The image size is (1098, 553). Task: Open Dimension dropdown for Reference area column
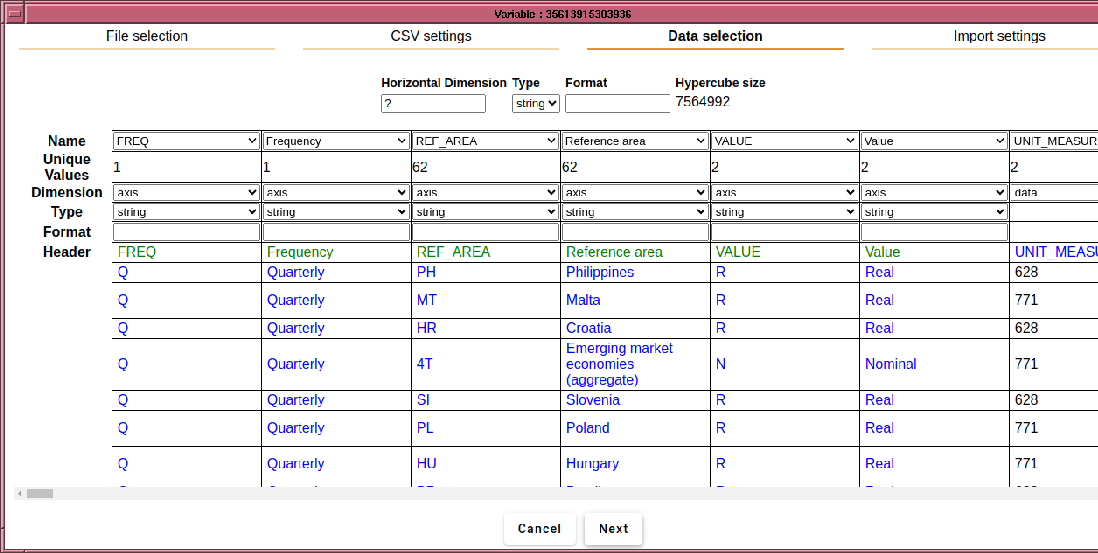pyautogui.click(x=635, y=192)
